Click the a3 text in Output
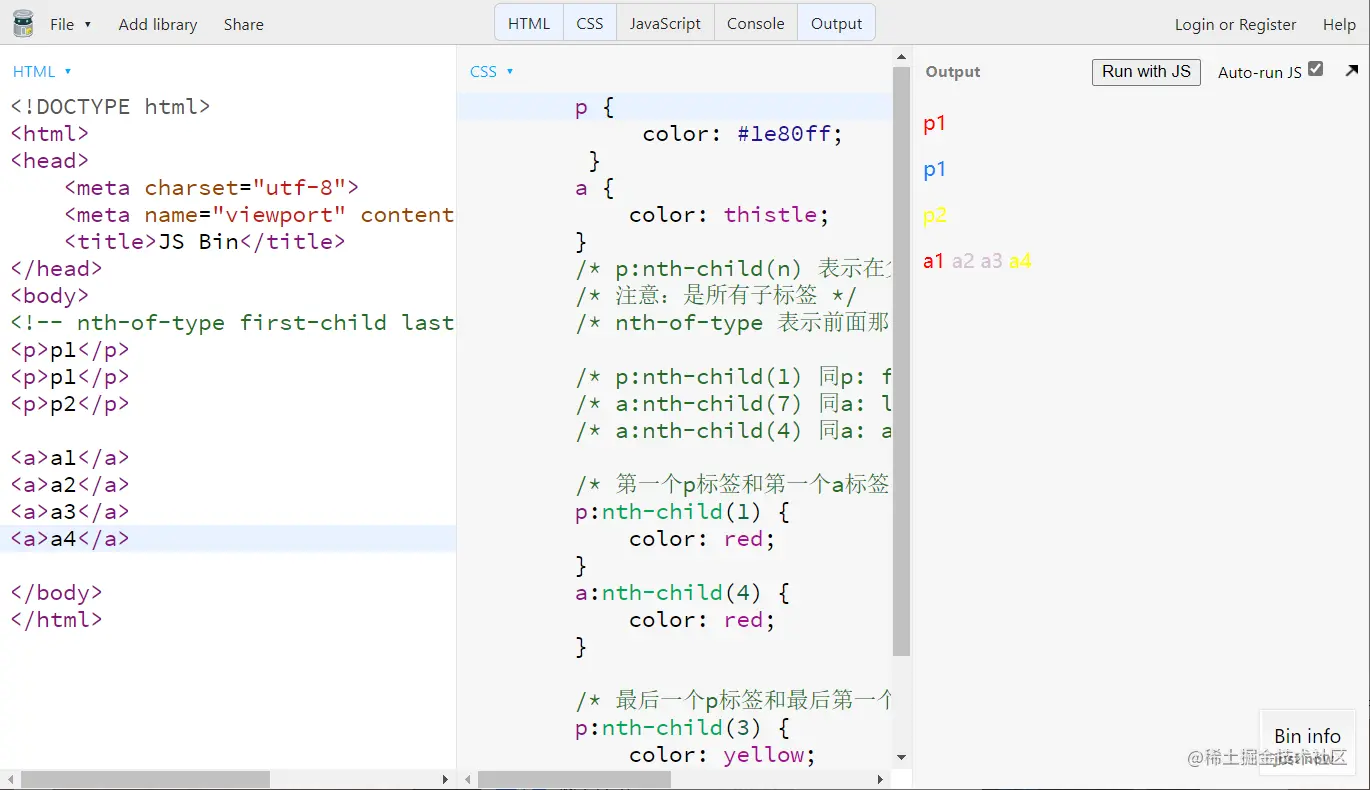Image resolution: width=1370 pixels, height=790 pixels. [991, 261]
